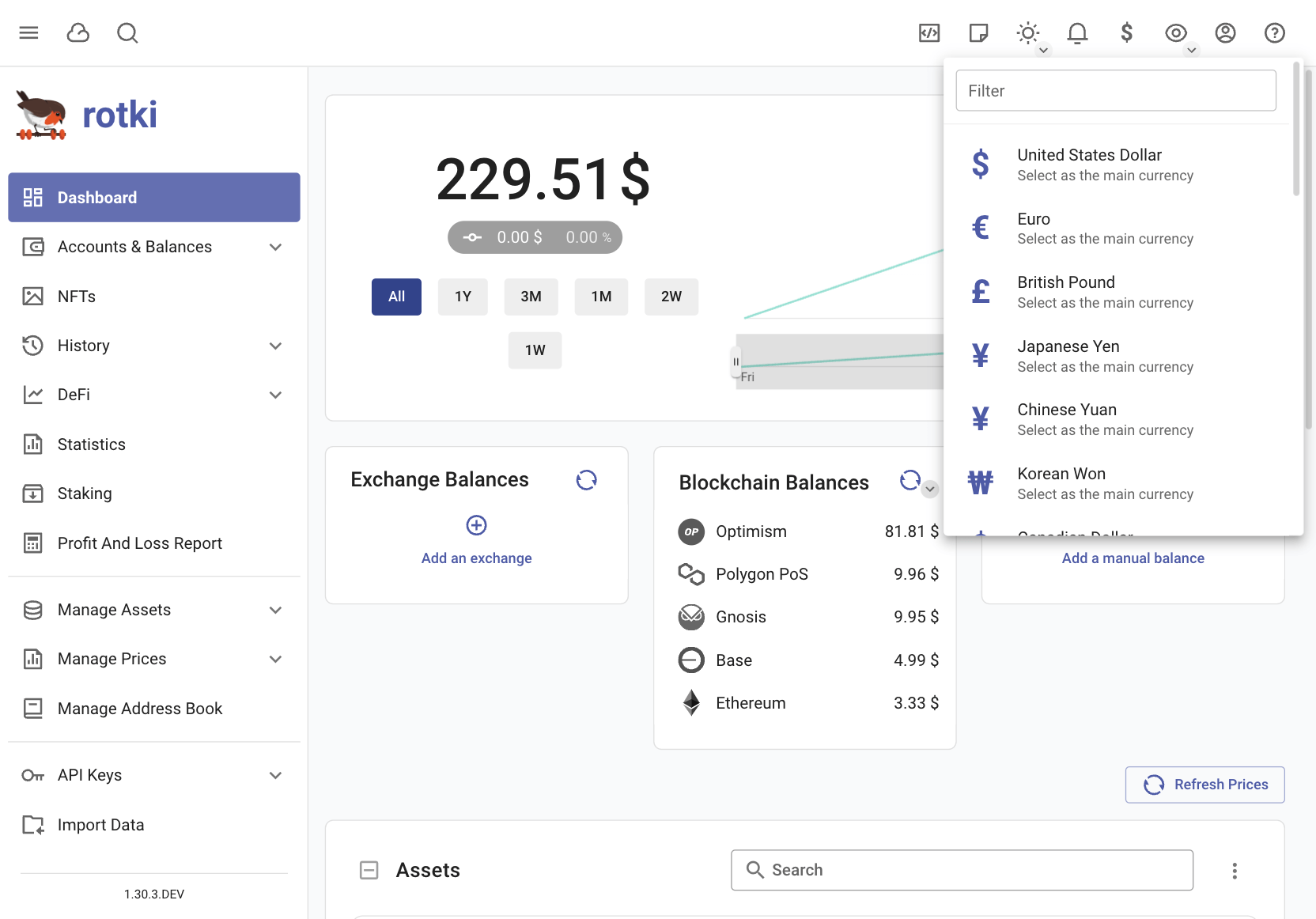Refresh the Exchange Balances

[586, 480]
